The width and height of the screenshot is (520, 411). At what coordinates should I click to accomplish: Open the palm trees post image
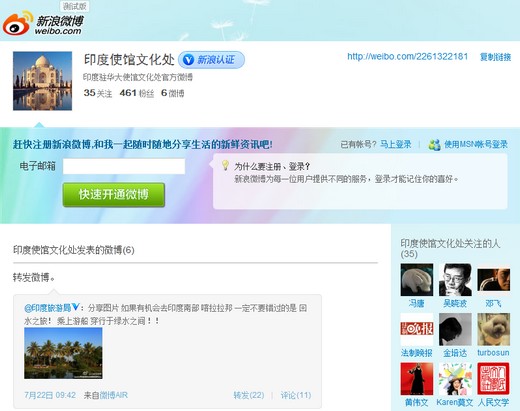click(x=63, y=353)
